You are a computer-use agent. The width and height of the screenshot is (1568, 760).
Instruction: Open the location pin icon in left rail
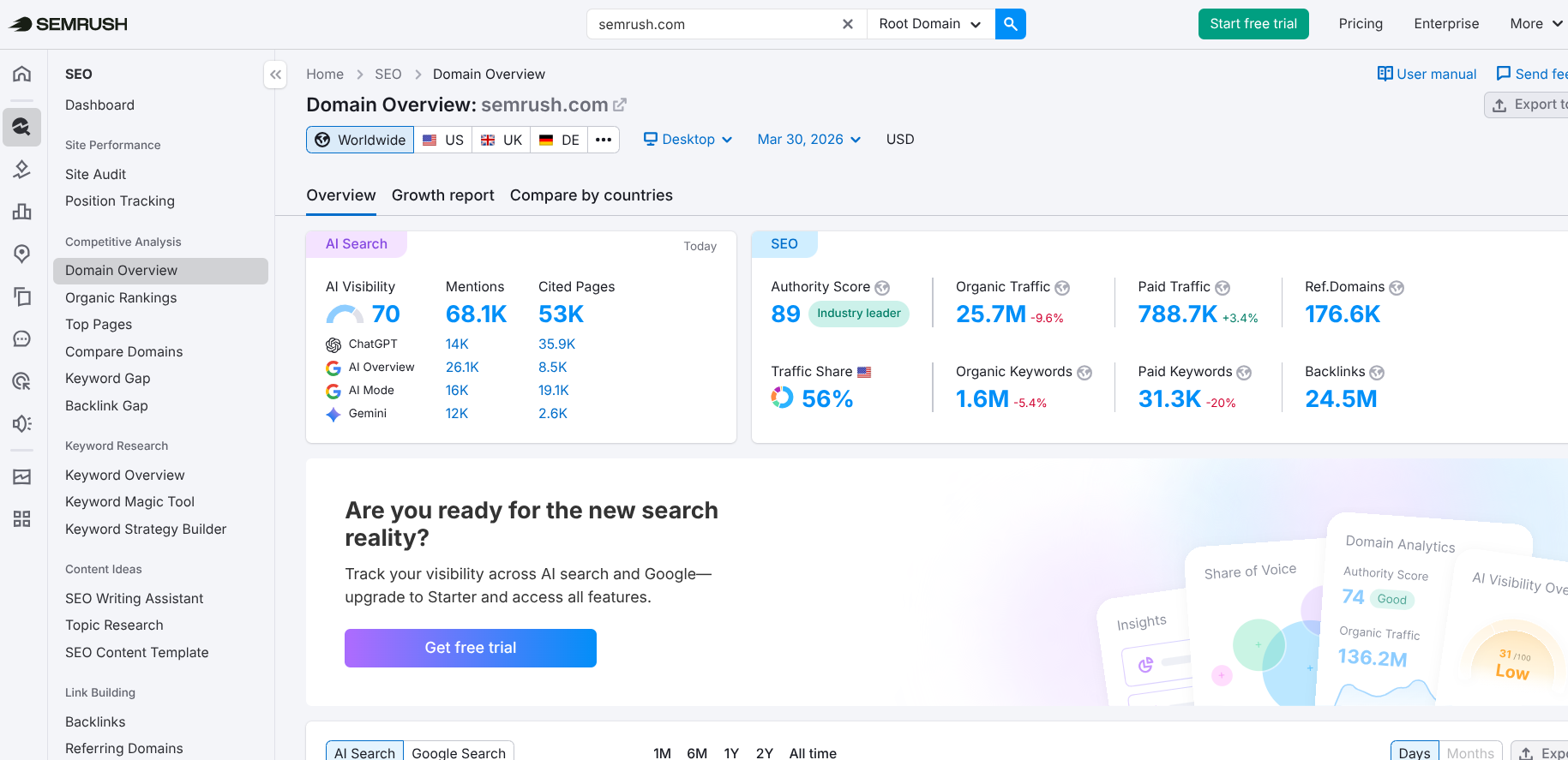pyautogui.click(x=22, y=254)
